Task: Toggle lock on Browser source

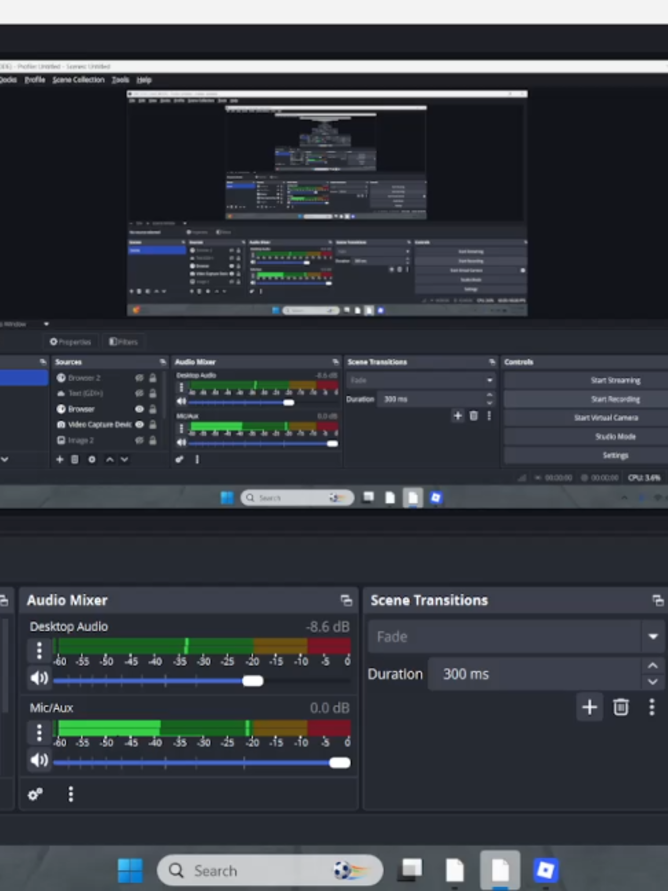Action: [152, 409]
